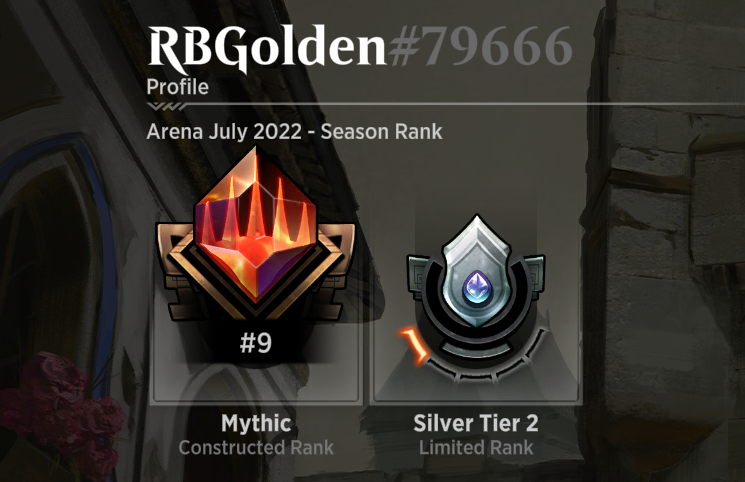Open the Profile heading label
The height and width of the screenshot is (482, 745).
[x=177, y=87]
